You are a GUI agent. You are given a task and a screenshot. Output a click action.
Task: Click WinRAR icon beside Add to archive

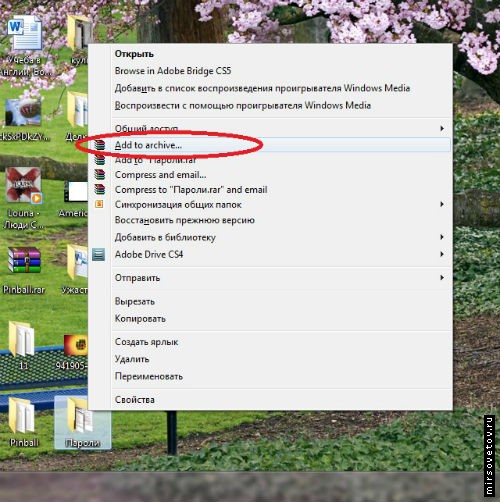99,145
